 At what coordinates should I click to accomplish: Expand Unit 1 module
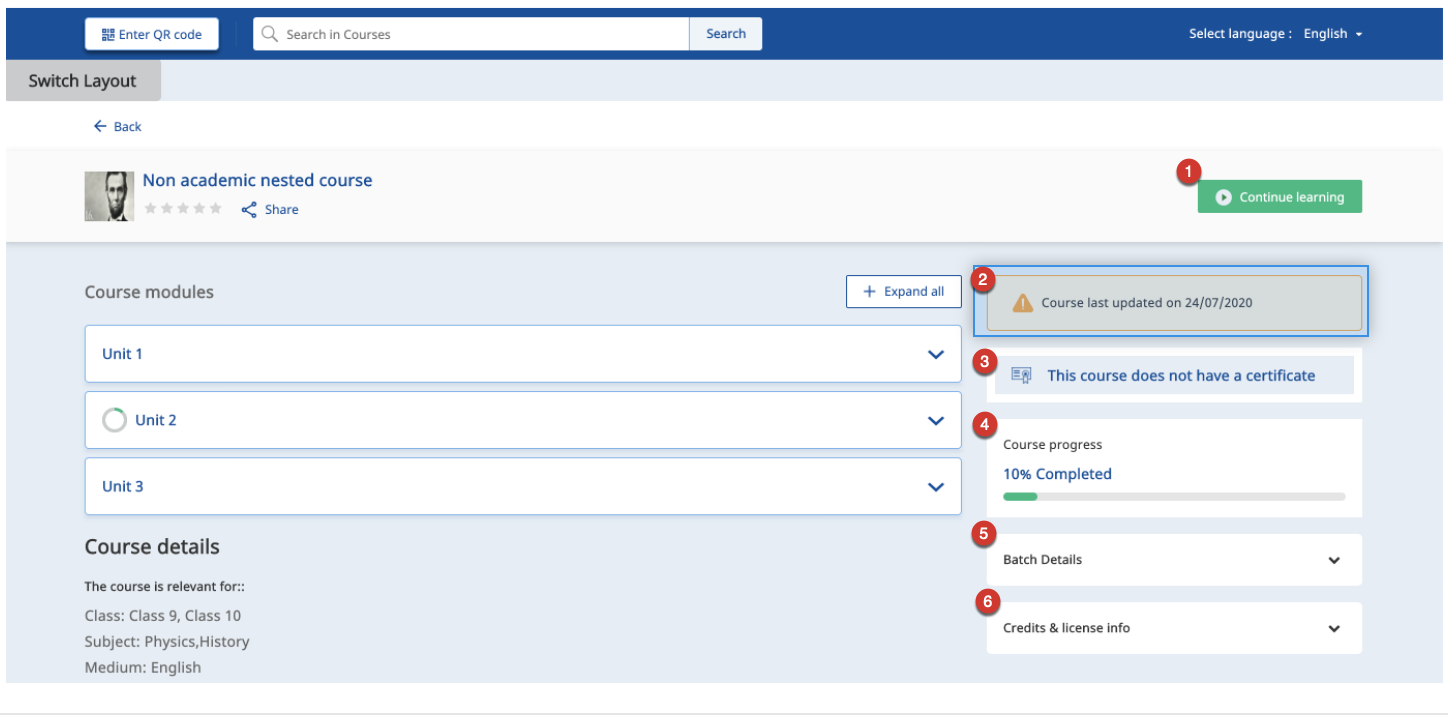[x=936, y=354]
